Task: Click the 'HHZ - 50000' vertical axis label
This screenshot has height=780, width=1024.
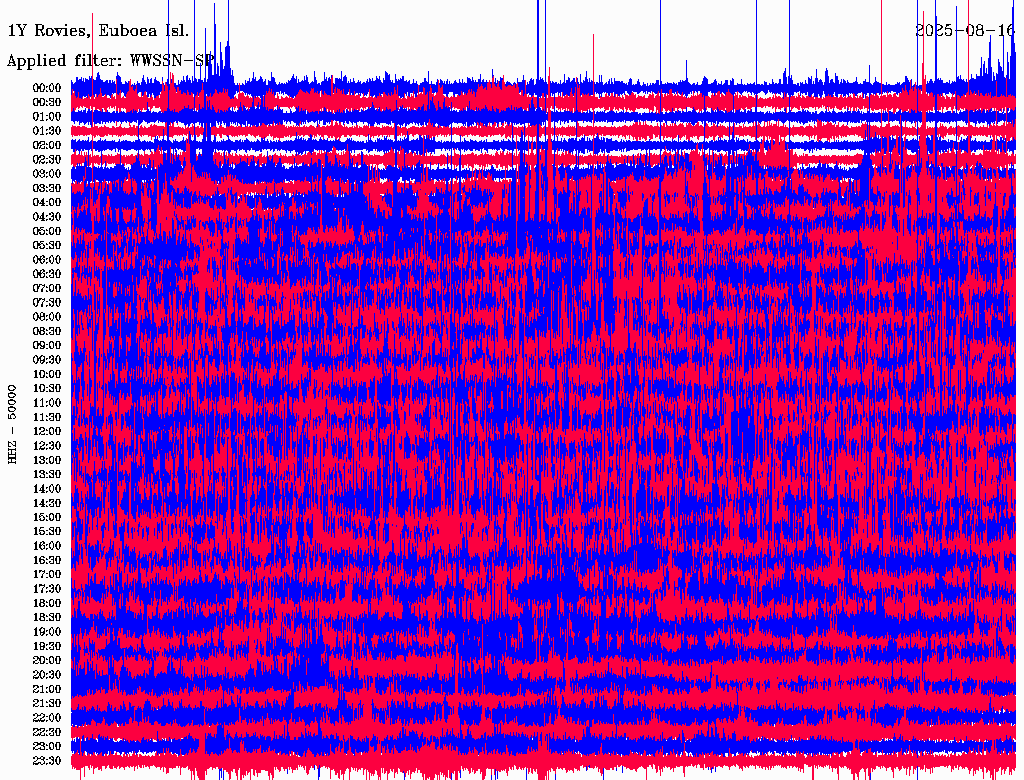Action: click(x=13, y=424)
